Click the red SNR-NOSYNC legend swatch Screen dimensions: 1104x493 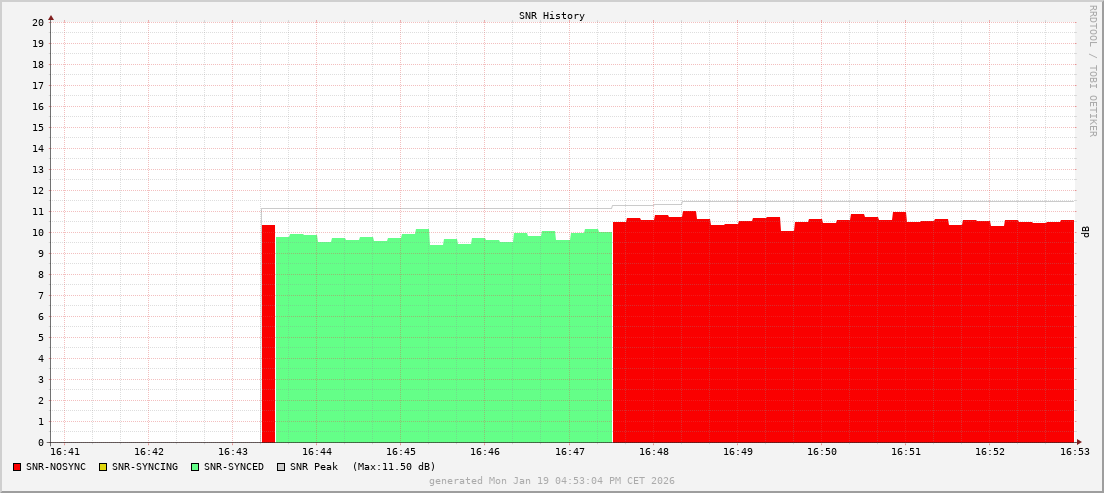[17, 467]
